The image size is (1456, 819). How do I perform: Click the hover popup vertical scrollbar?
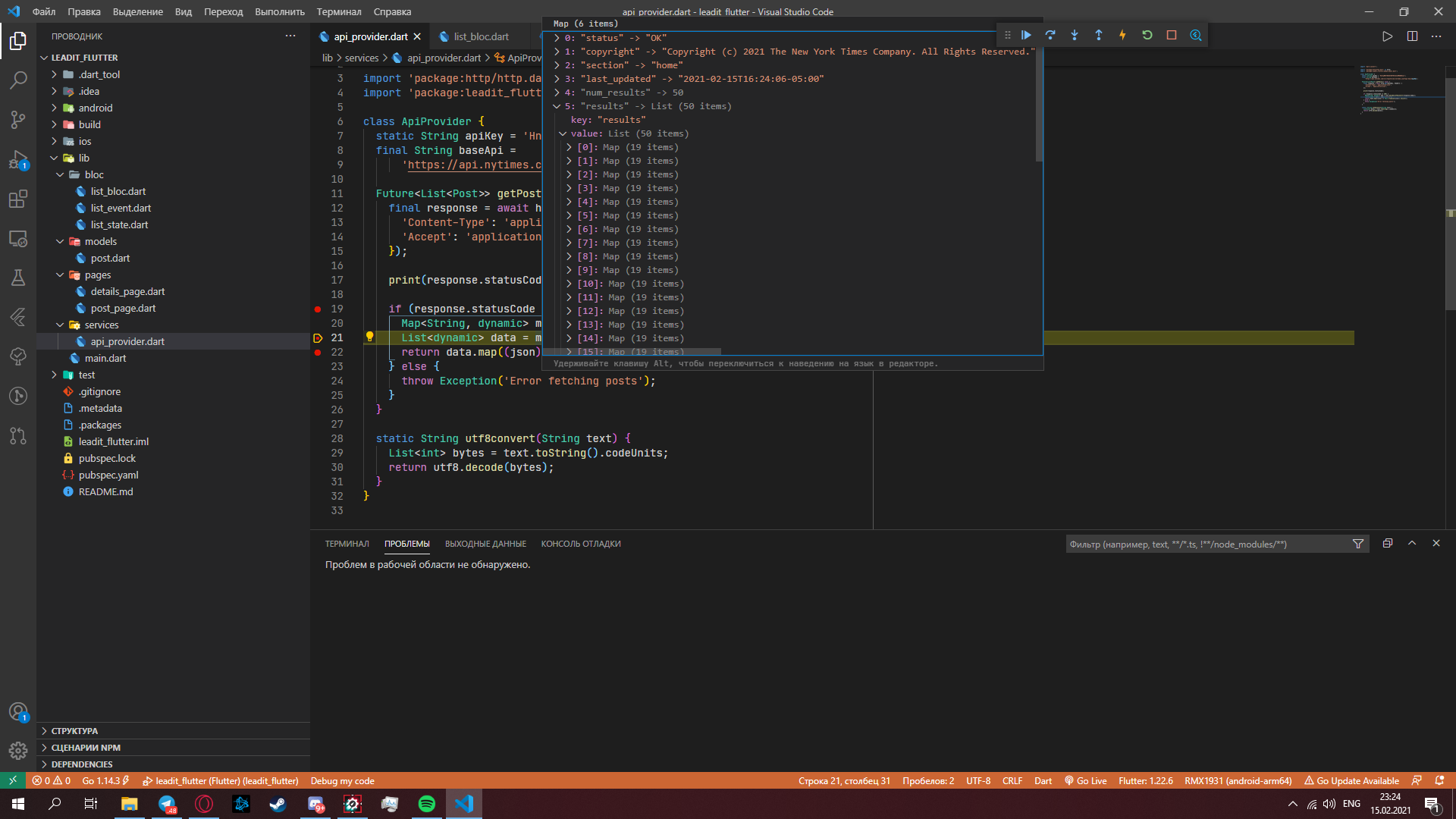(x=1039, y=97)
